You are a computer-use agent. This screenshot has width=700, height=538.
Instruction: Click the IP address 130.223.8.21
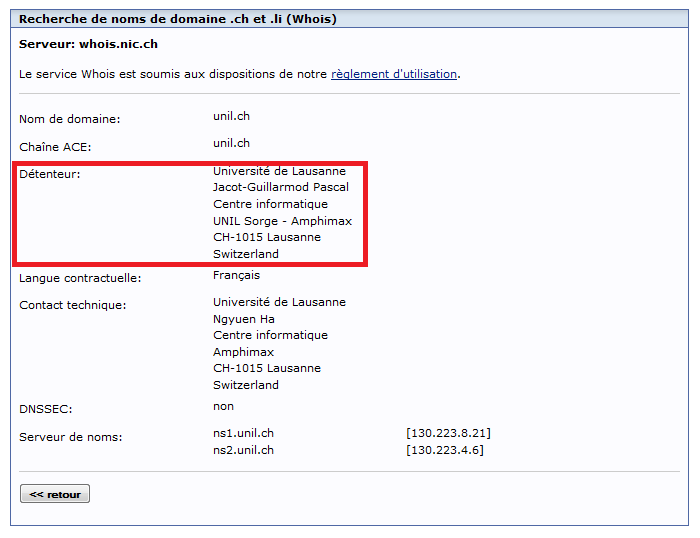[x=448, y=433]
